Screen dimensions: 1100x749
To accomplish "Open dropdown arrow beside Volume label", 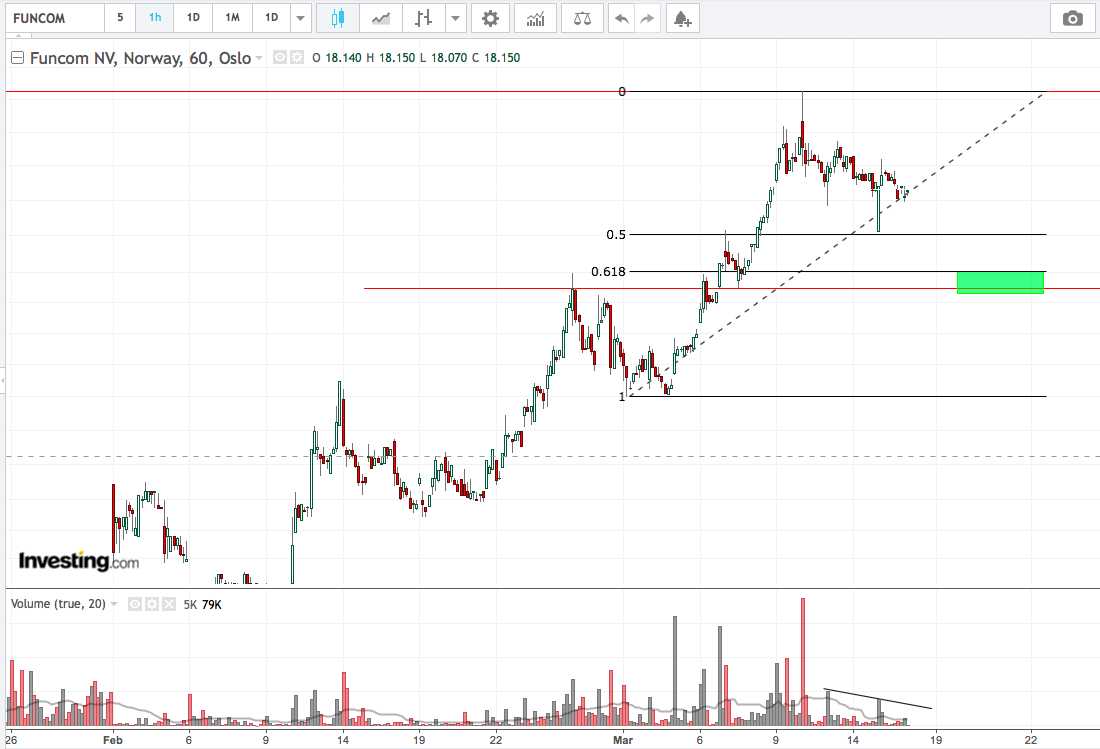I will (114, 604).
